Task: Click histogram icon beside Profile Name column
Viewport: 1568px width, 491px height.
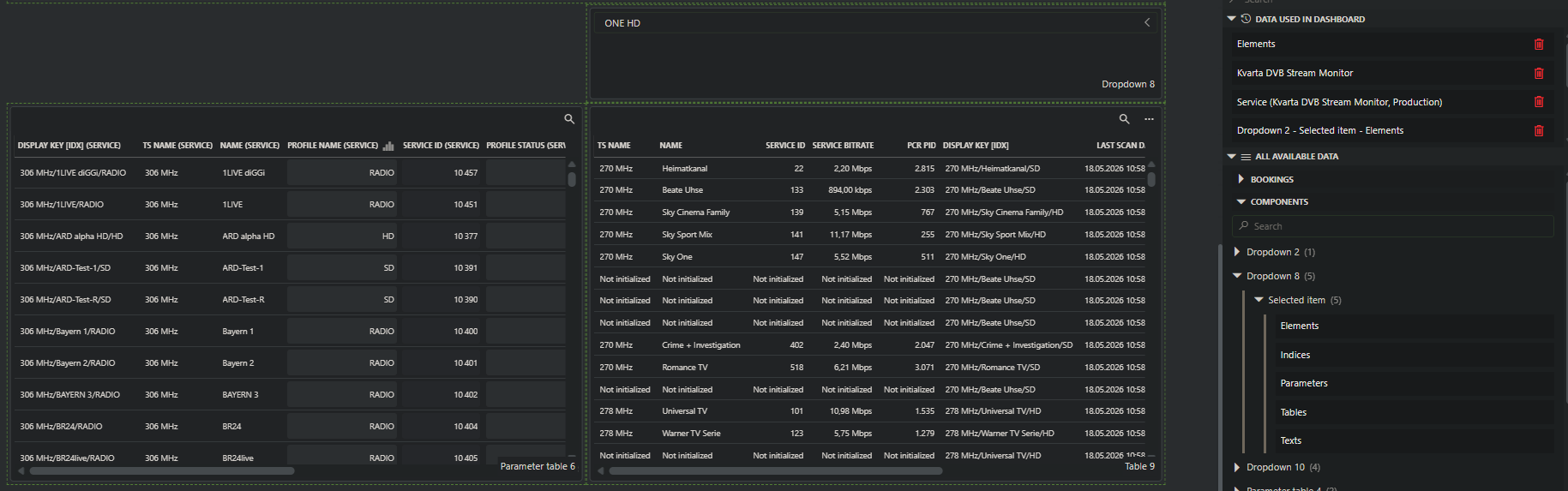Action: coord(388,146)
